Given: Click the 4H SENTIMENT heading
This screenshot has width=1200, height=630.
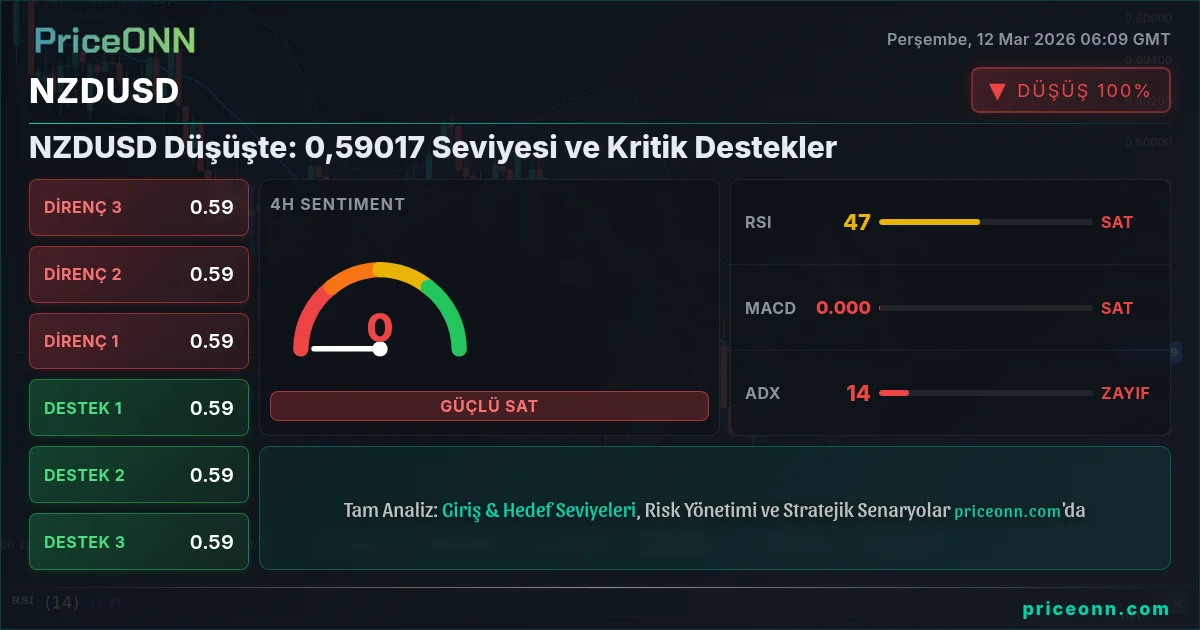Looking at the screenshot, I should pos(337,204).
